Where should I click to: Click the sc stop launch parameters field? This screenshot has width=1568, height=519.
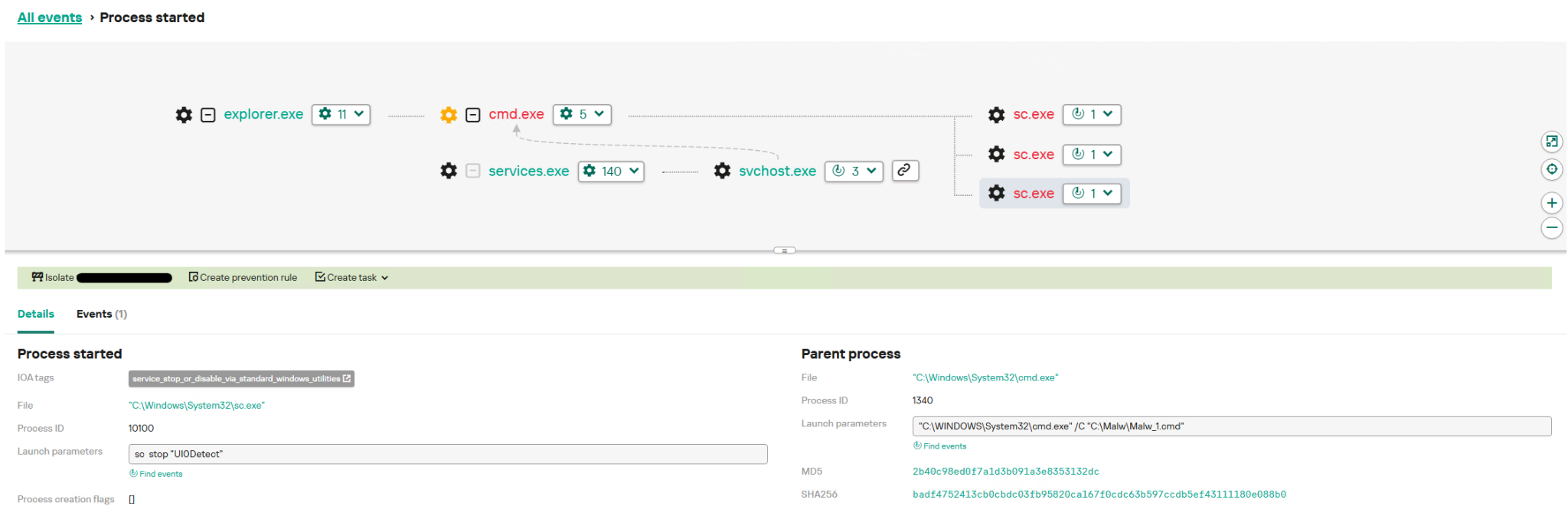tap(448, 454)
